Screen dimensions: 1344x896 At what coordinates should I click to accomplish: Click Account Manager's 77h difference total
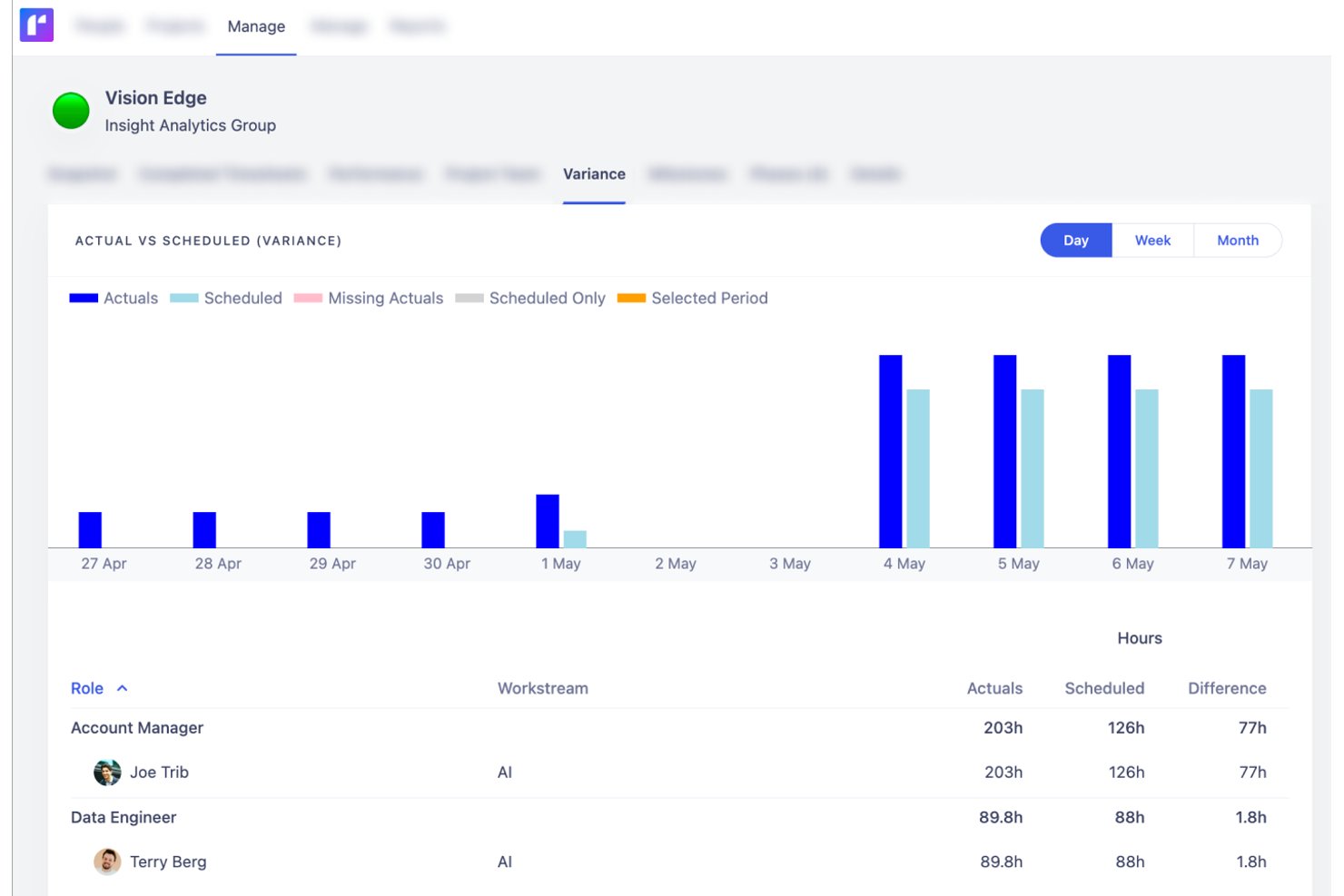coord(1252,728)
